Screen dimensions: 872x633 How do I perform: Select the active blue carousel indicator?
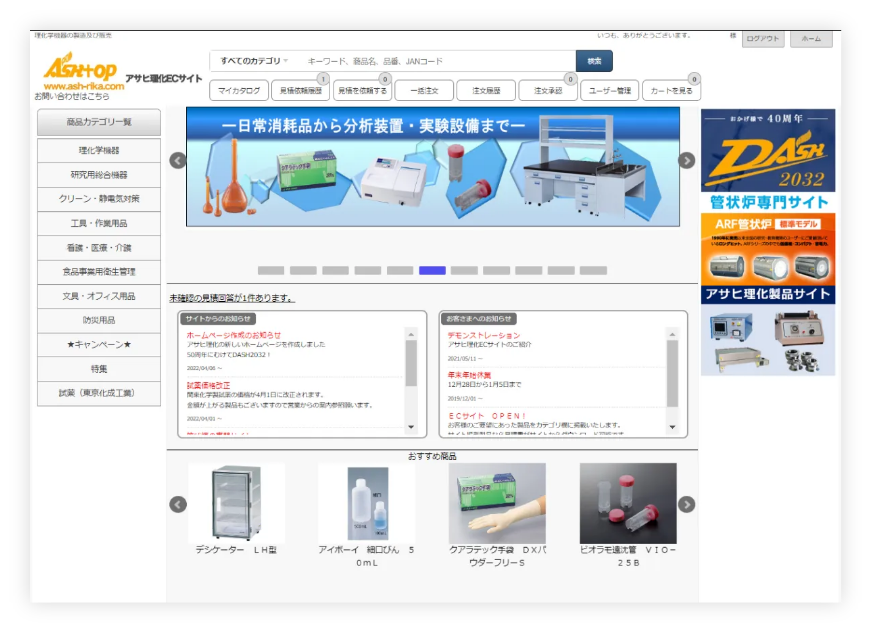click(x=432, y=270)
